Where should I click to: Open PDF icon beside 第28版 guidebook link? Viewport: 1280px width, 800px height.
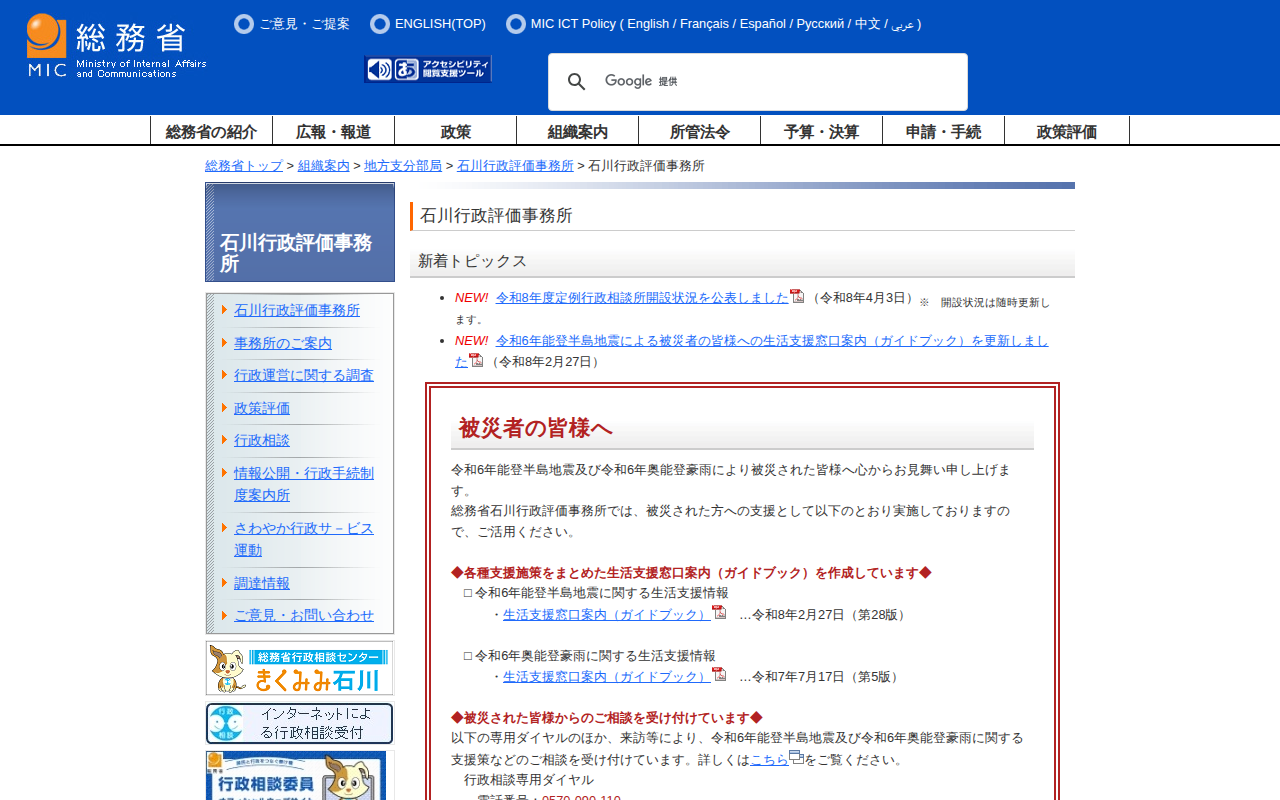coord(719,612)
